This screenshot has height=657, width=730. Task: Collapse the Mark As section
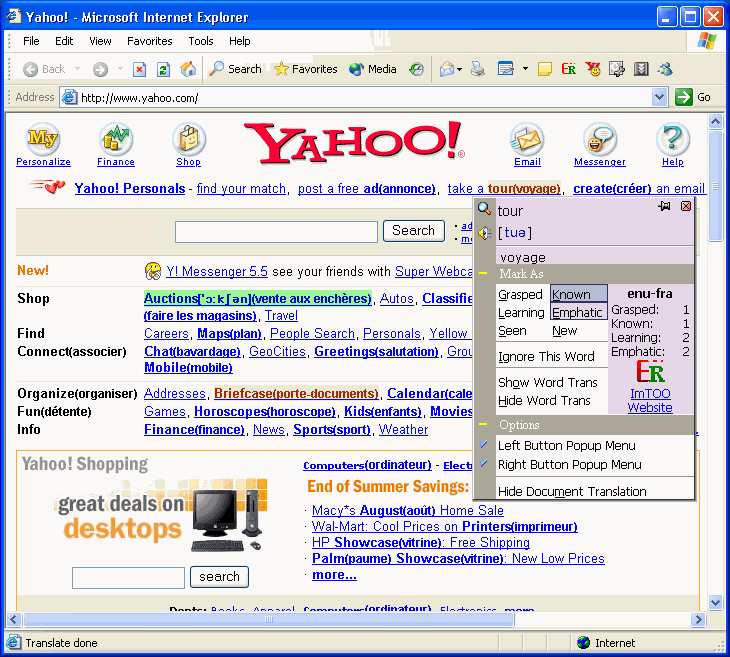pyautogui.click(x=483, y=273)
